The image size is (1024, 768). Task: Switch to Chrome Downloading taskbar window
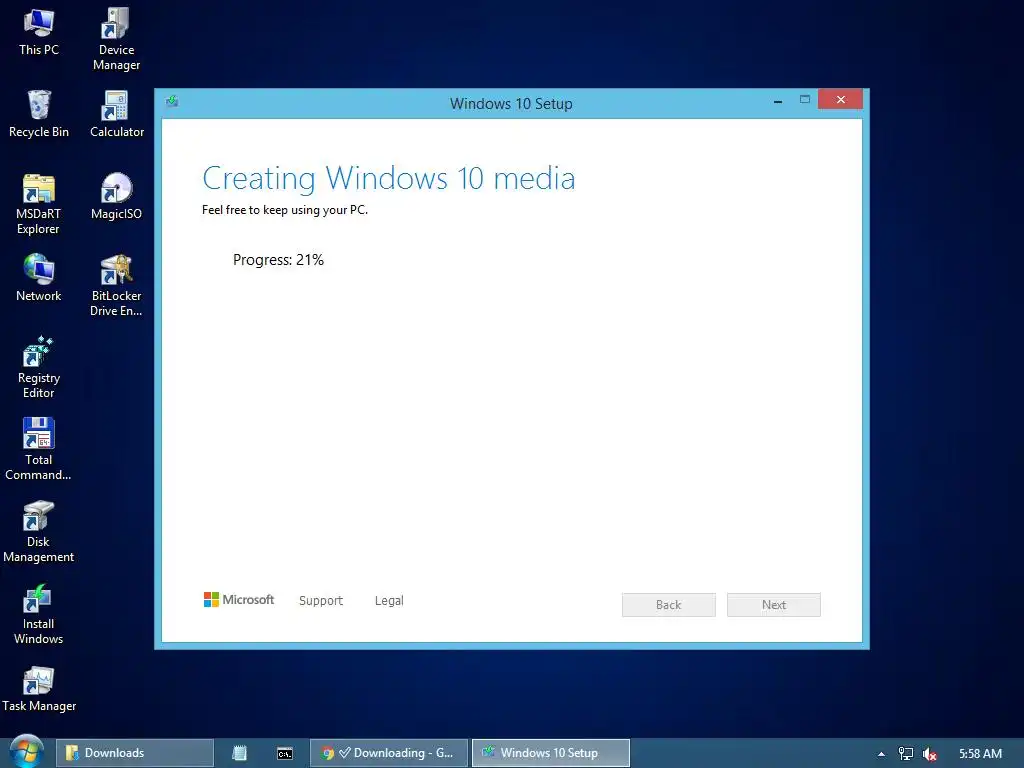[x=389, y=753]
